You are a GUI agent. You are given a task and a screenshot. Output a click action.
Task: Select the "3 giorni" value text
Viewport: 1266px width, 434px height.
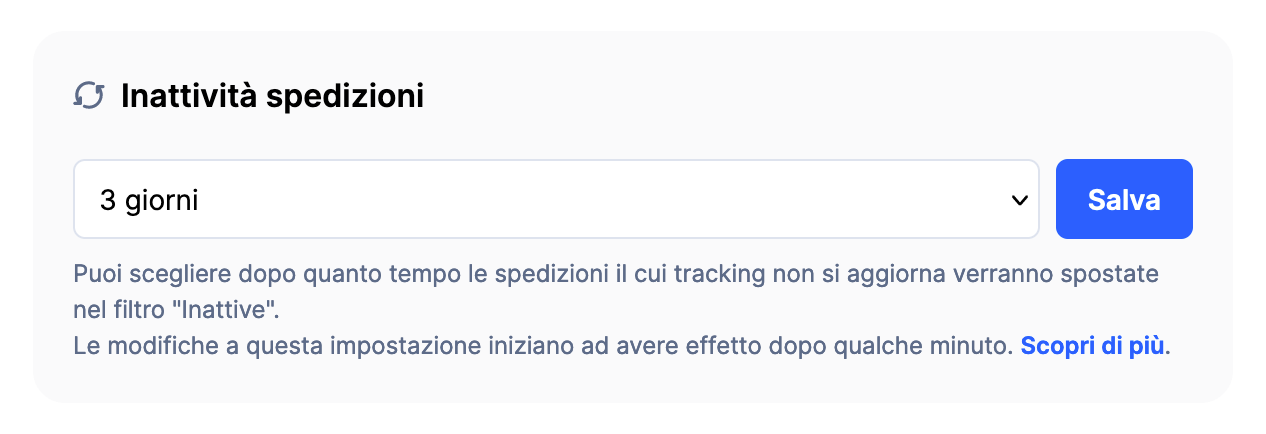[x=149, y=200]
